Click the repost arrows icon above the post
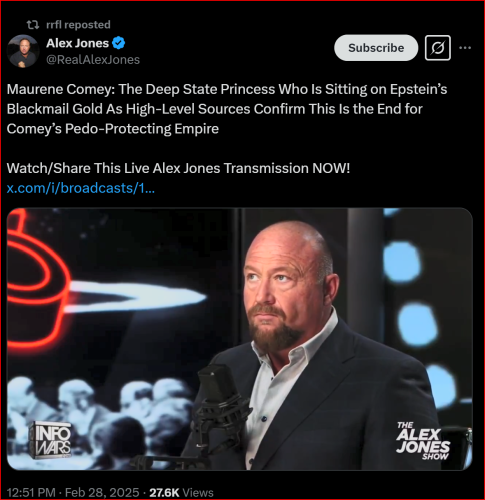485x500 pixels. tap(33, 25)
